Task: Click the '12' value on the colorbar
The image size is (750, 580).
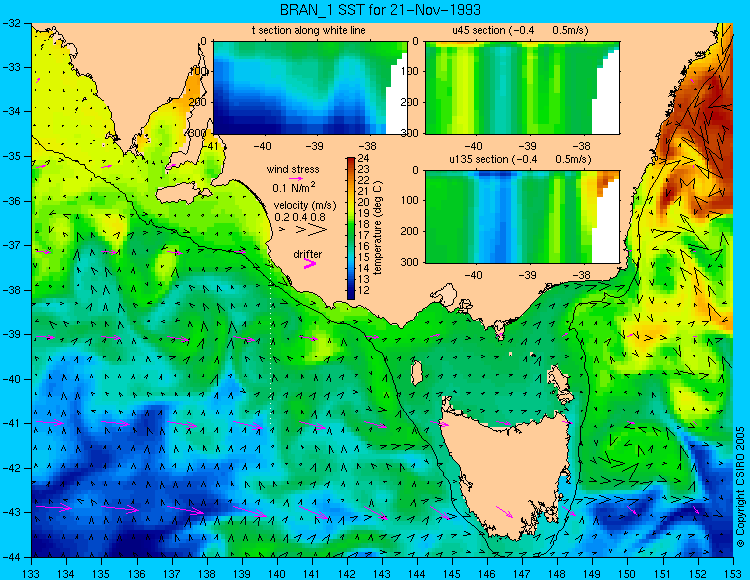Action: pos(363,290)
